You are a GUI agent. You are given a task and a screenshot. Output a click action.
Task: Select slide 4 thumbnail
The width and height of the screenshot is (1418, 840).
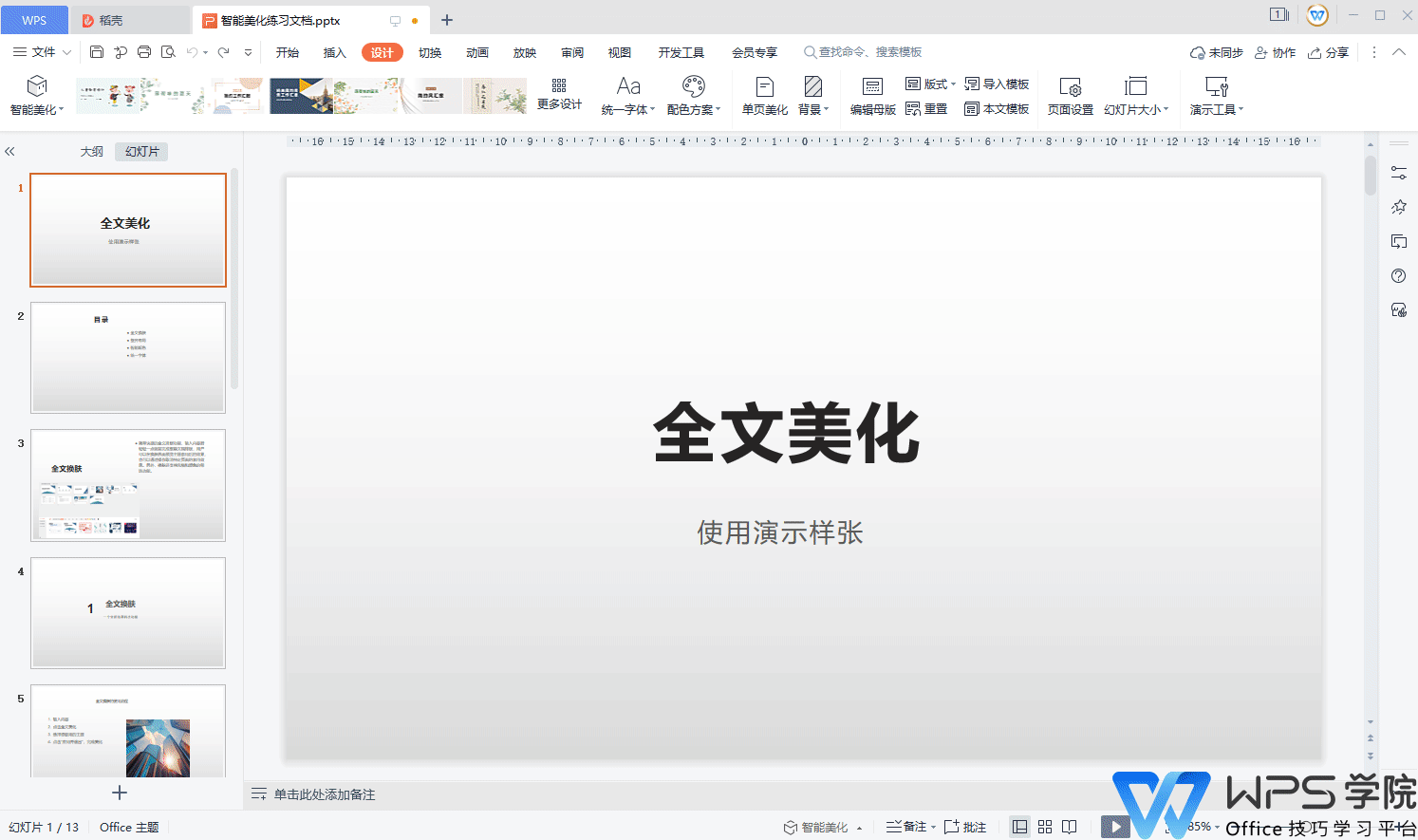click(128, 612)
